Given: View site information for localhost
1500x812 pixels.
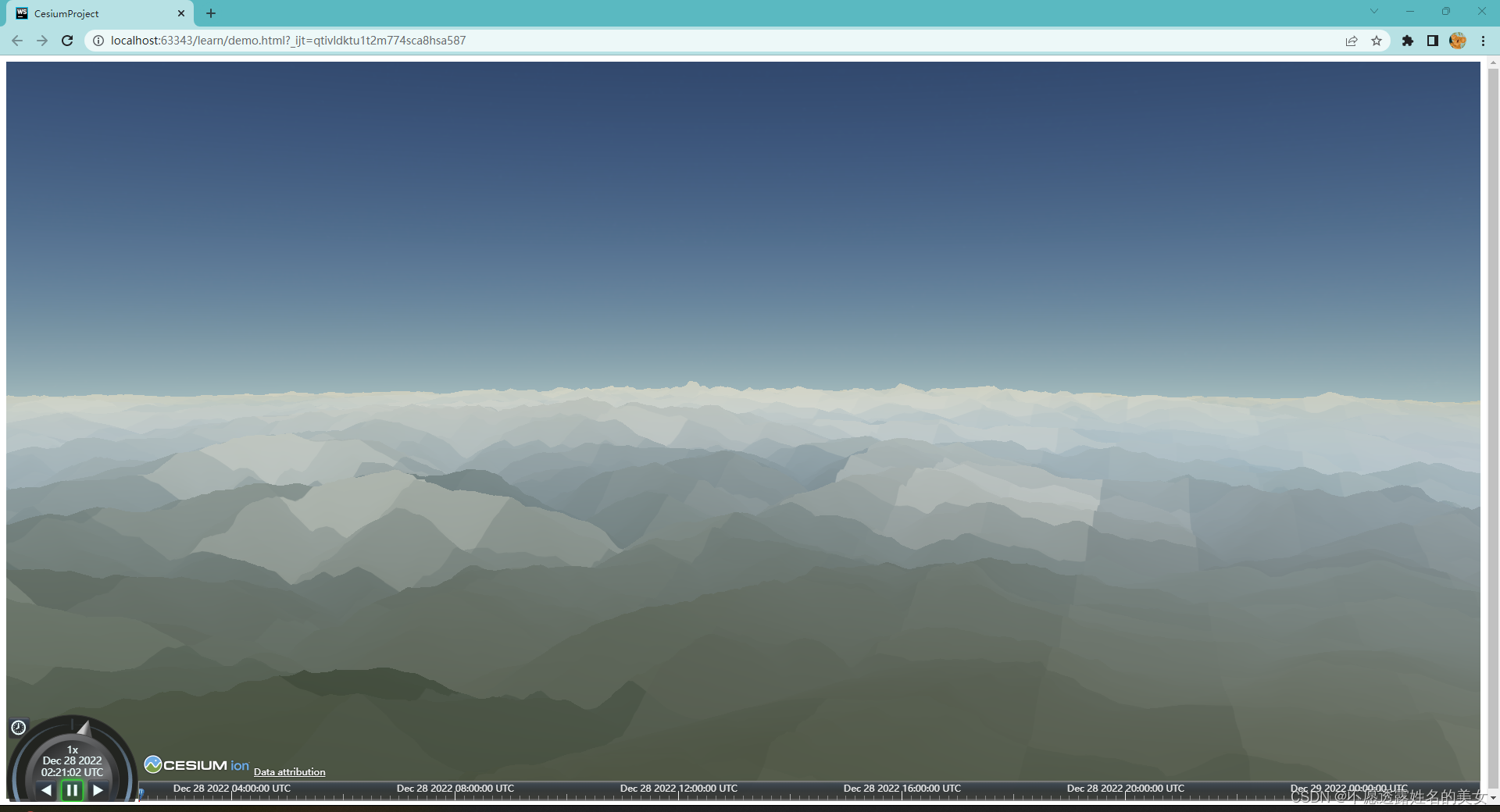Looking at the screenshot, I should [x=98, y=41].
